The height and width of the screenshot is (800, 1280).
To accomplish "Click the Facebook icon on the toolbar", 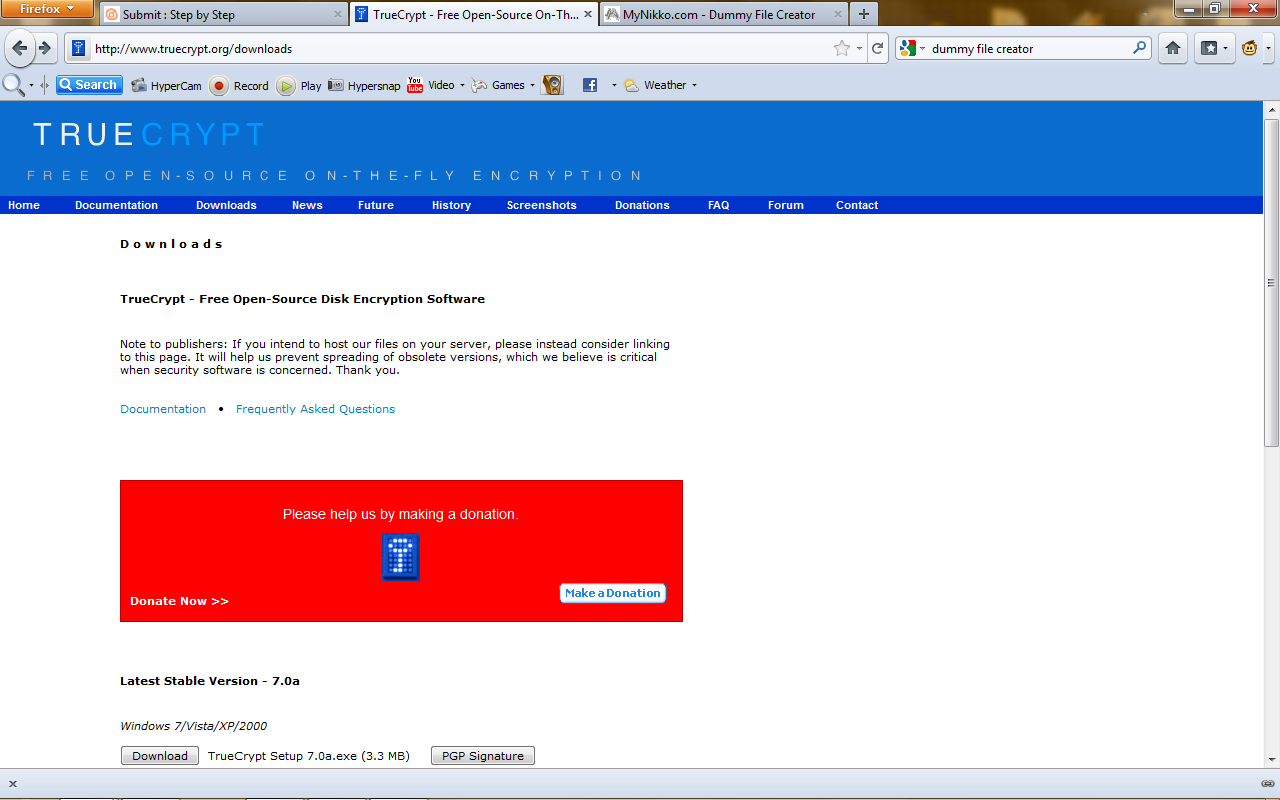I will (590, 86).
